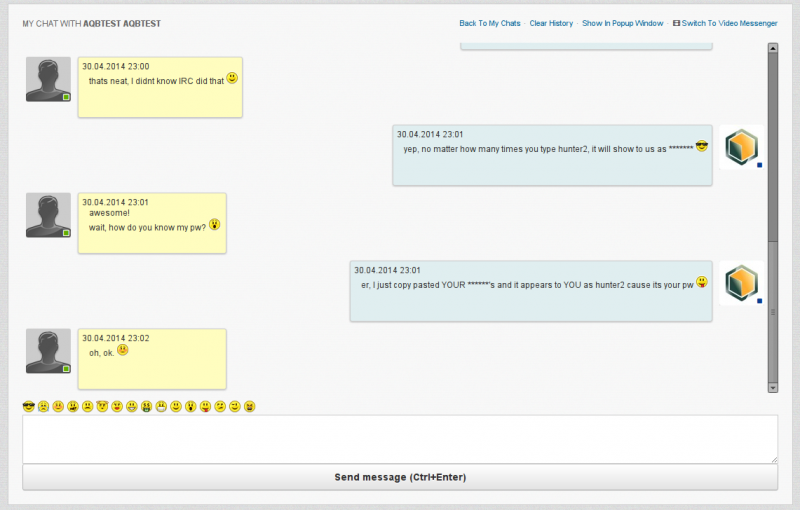800x510 pixels.
Task: Select text "wait, how do you know my pw?"
Action: pos(147,227)
